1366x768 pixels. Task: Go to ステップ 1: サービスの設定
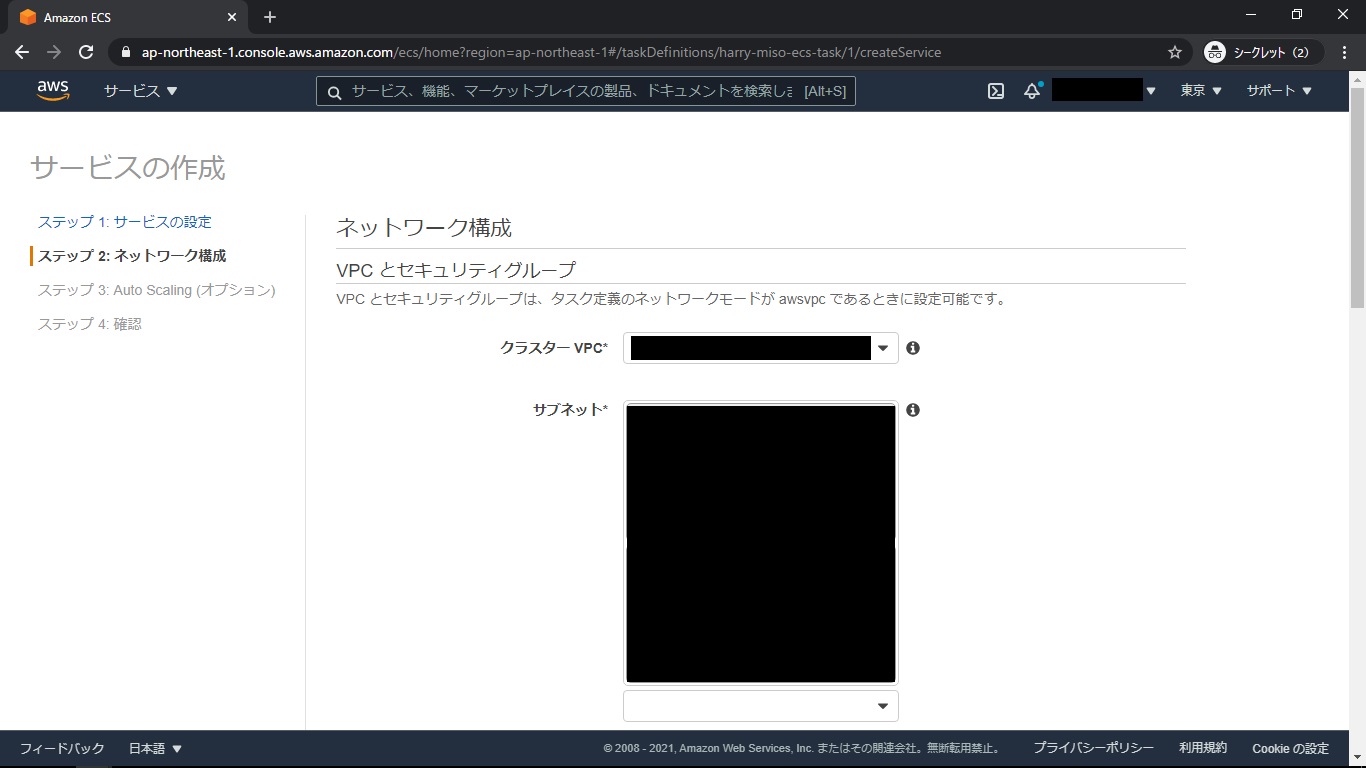[125, 222]
